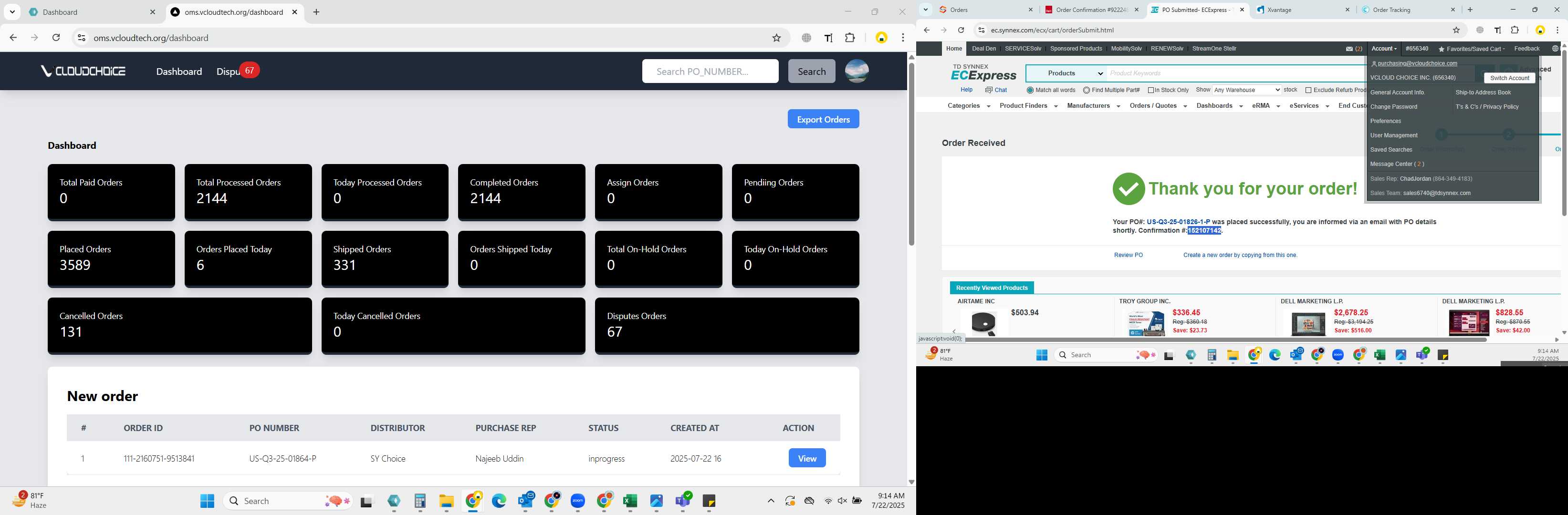Screen dimensions: 1568x515
Task: Go back in the Cloudchoice dashboard browser
Action: 13,38
